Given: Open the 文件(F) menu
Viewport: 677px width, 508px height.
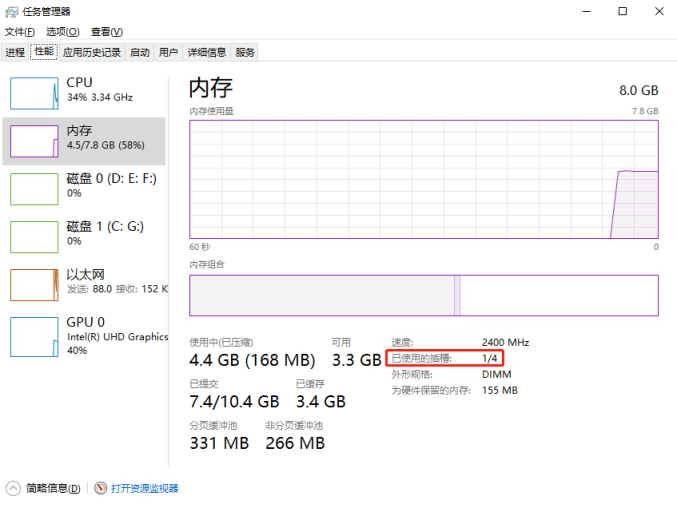Looking at the screenshot, I should click(20, 32).
